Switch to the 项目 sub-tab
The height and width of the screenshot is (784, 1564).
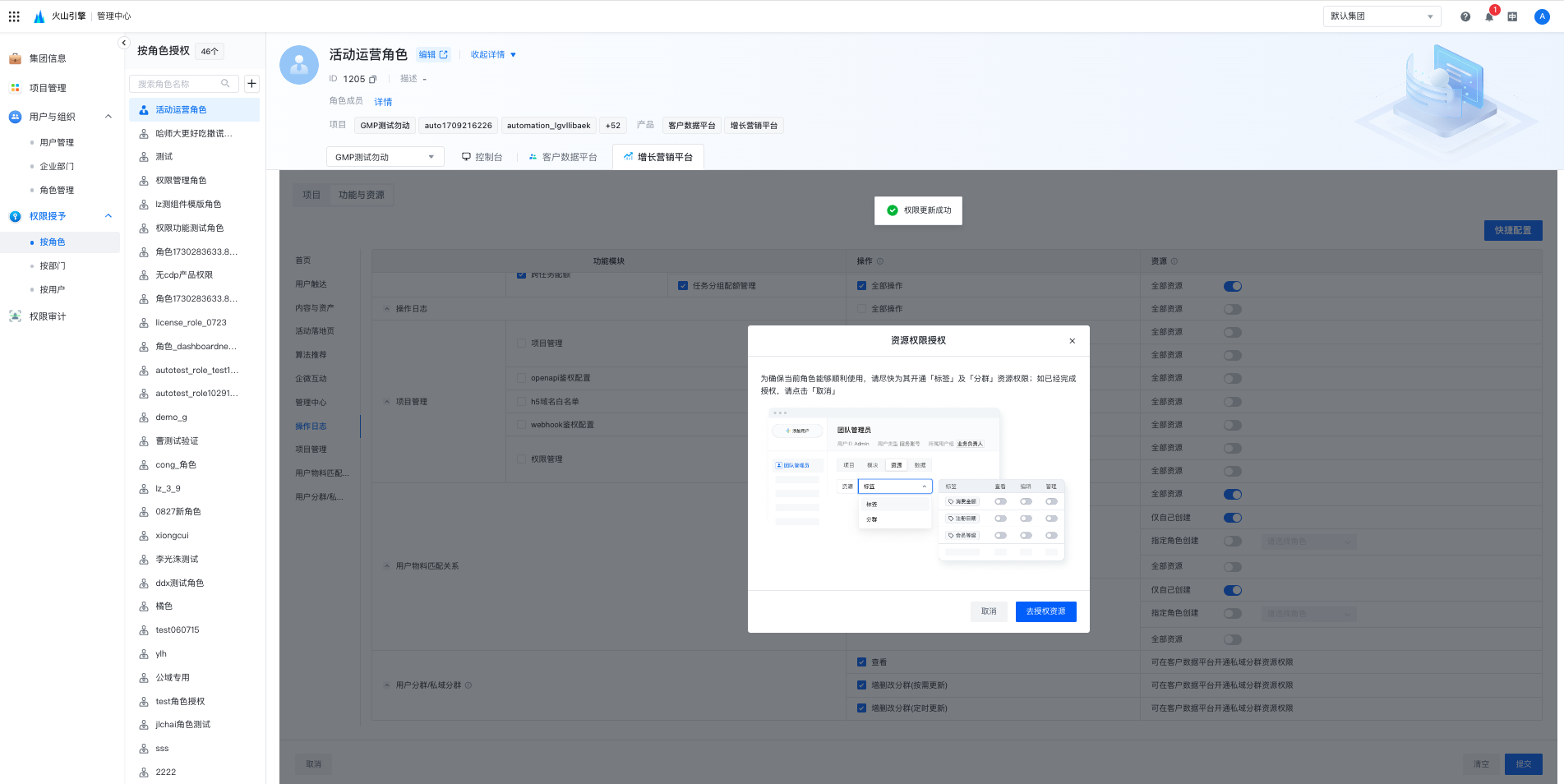(x=311, y=196)
